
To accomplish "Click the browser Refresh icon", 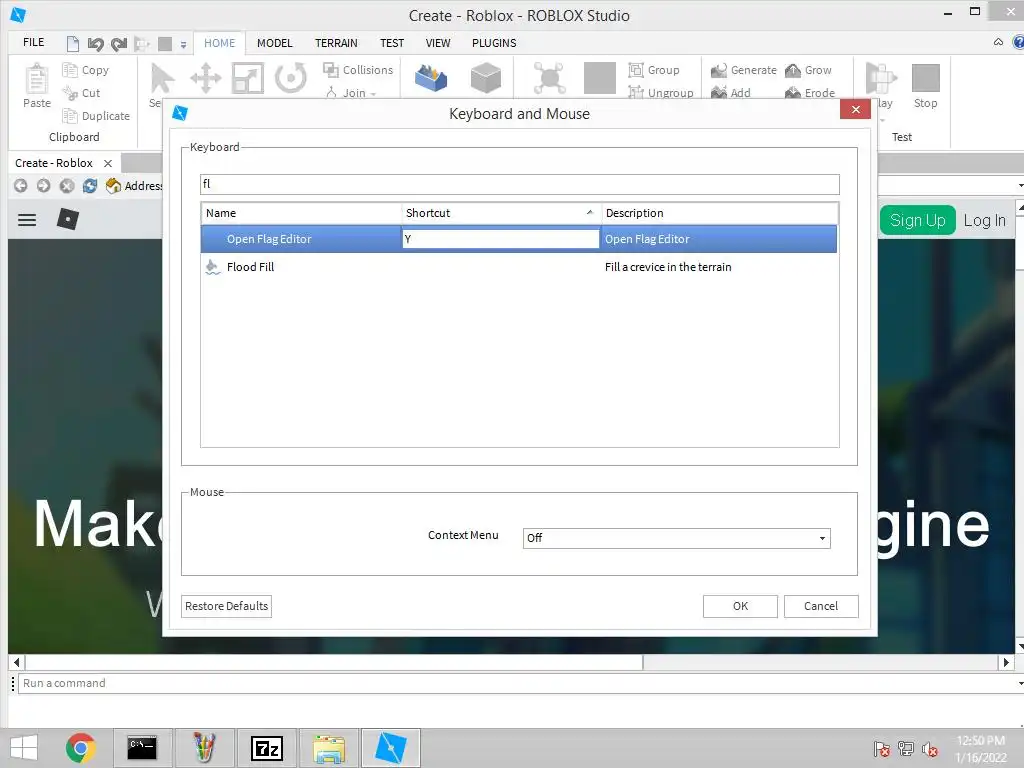I will pyautogui.click(x=90, y=186).
